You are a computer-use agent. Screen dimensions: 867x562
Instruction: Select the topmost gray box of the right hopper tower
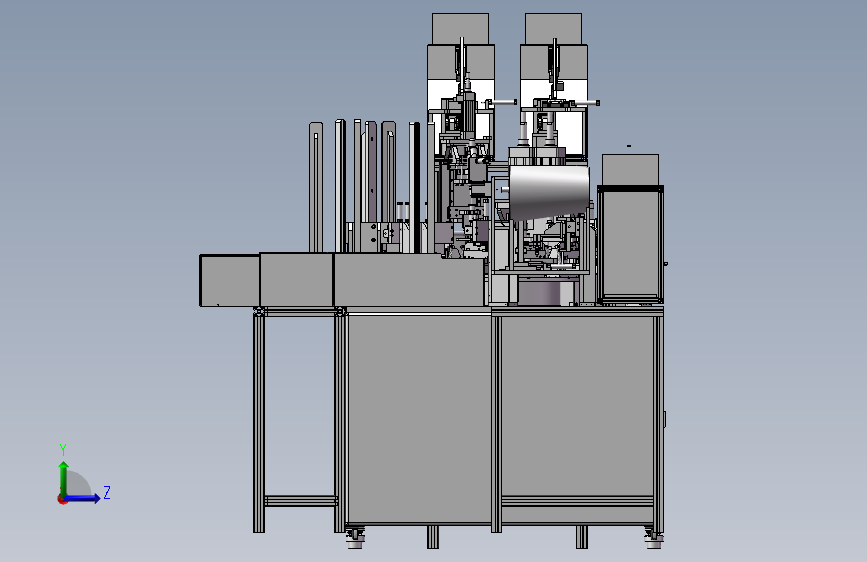tap(553, 28)
